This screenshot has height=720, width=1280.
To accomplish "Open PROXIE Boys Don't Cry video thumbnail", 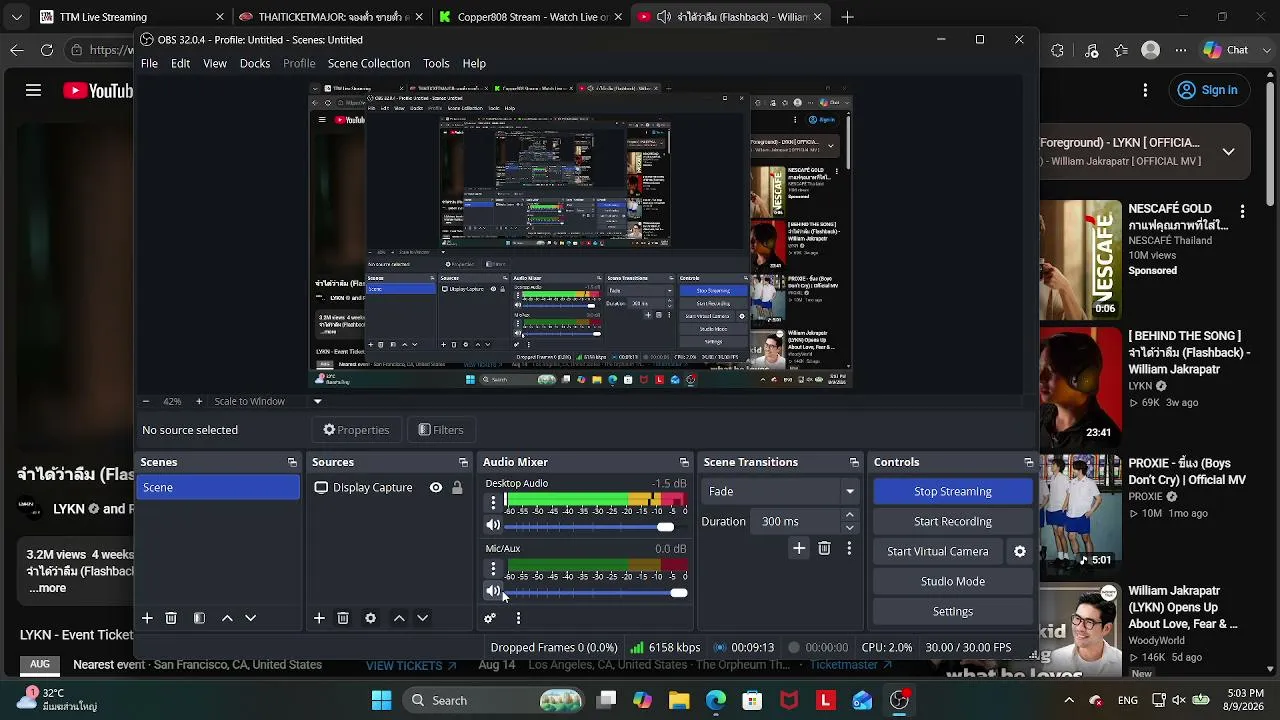I will tap(1081, 513).
